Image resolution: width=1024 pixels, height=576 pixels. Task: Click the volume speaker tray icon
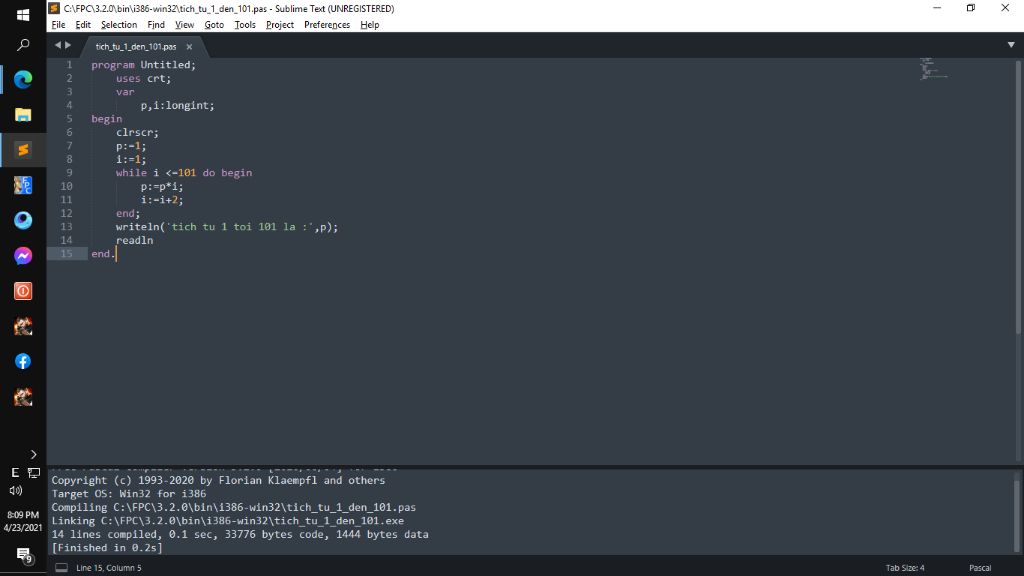(16, 490)
